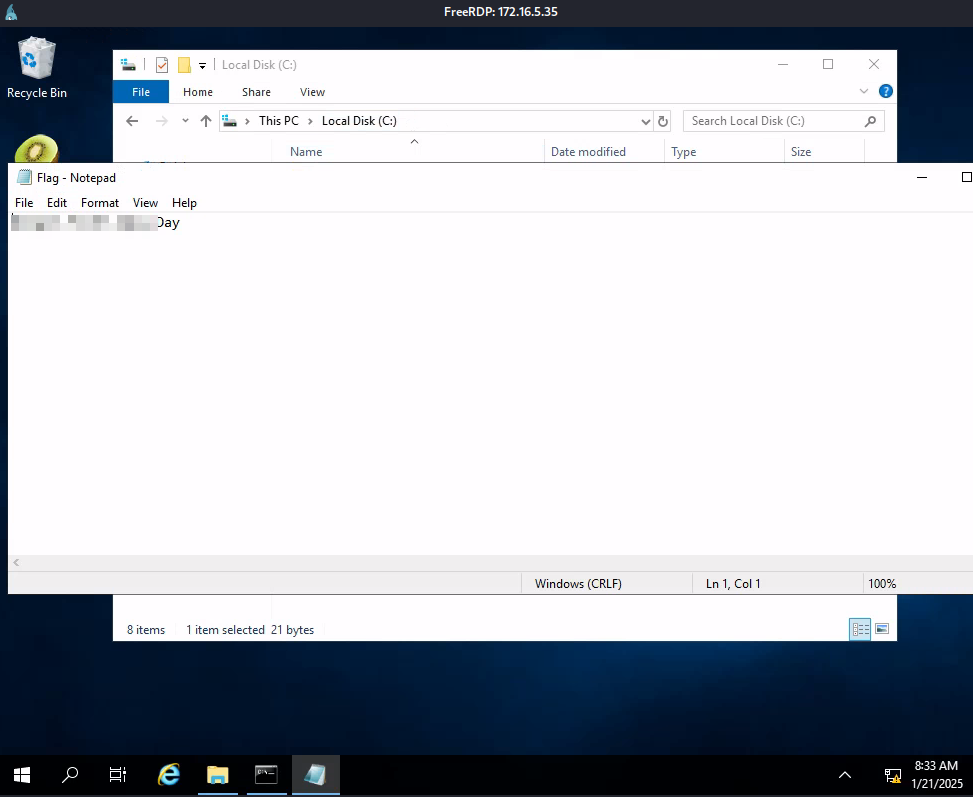This screenshot has height=797, width=973.
Task: Click the blue File button in Explorer
Action: pyautogui.click(x=141, y=92)
